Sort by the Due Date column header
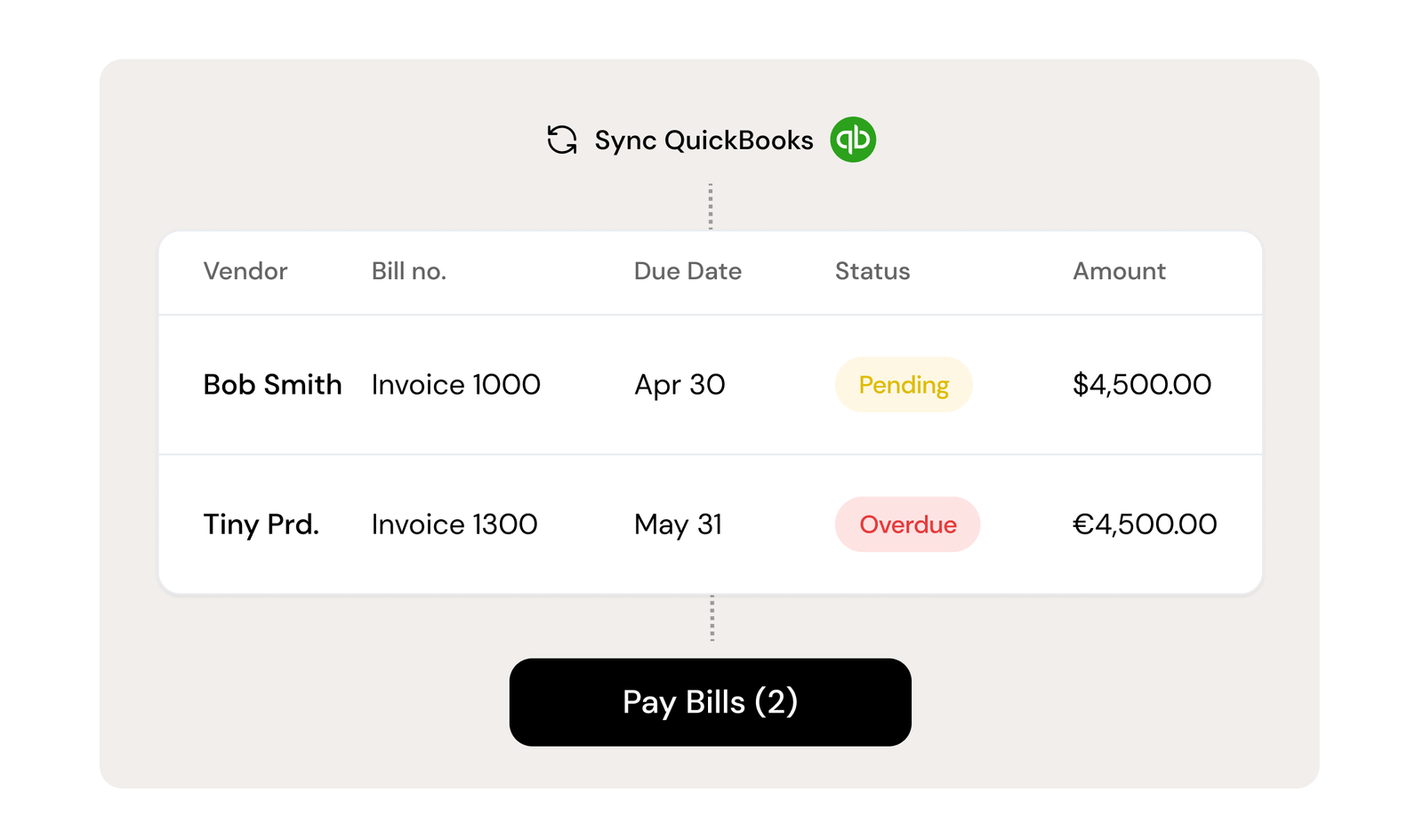The height and width of the screenshot is (840, 1423). pyautogui.click(x=687, y=271)
